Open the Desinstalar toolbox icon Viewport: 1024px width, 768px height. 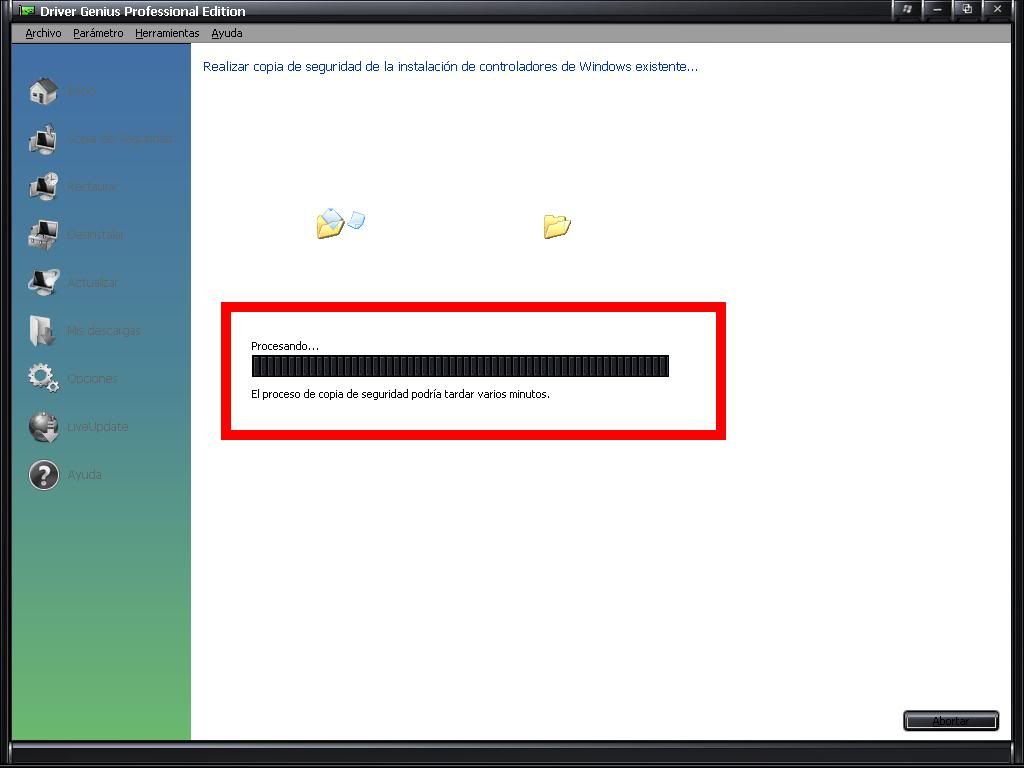coord(44,234)
